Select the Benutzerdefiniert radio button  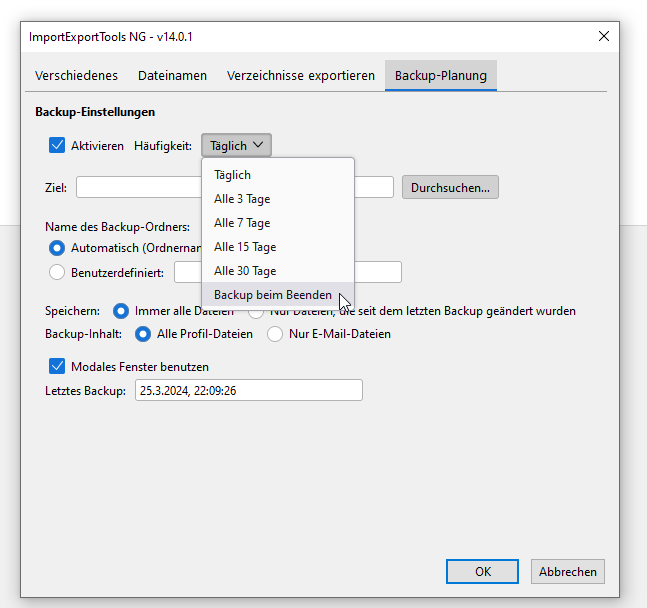coord(57,272)
